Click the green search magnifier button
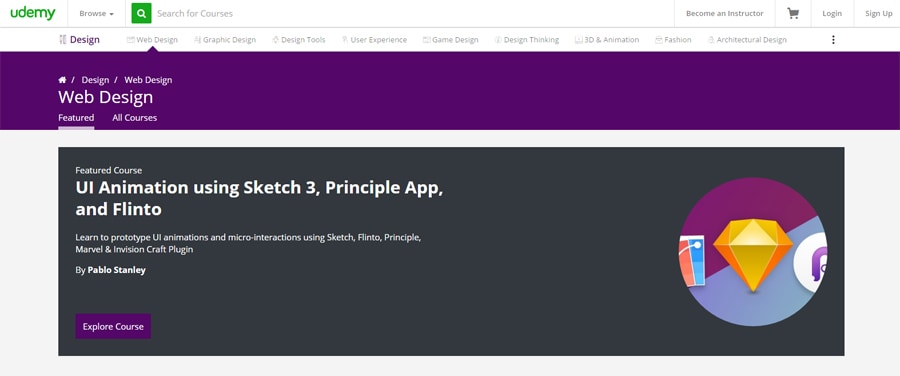The image size is (900, 376). point(141,13)
